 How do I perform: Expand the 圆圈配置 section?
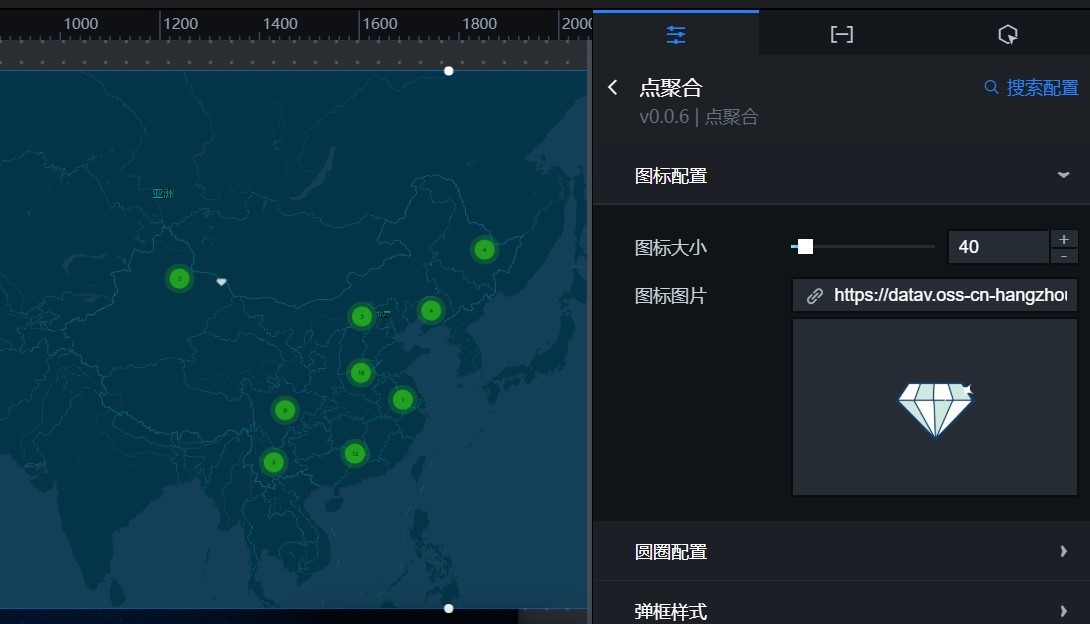1065,551
